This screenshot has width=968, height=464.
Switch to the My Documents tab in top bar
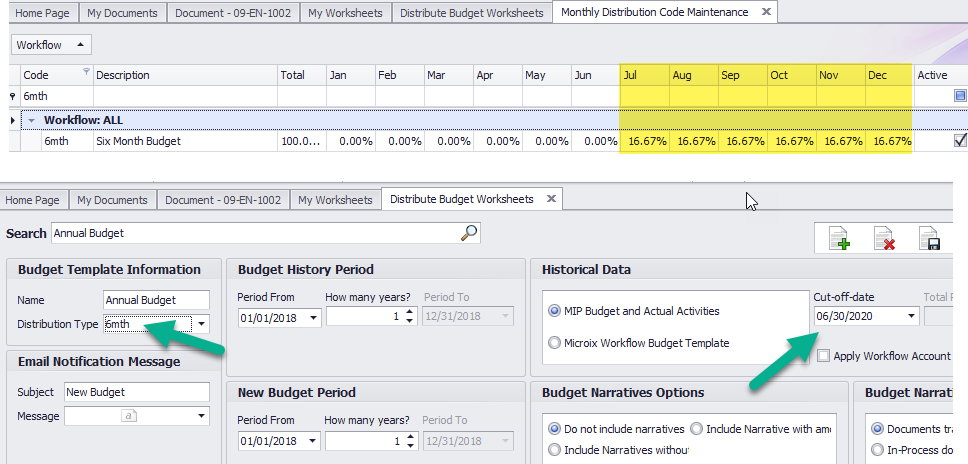pos(122,13)
